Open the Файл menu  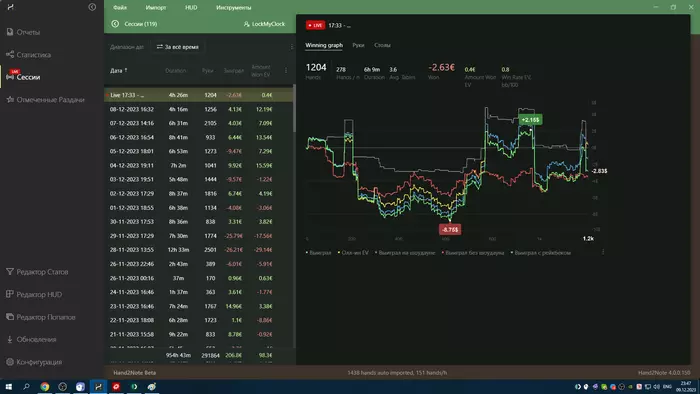(x=120, y=7)
